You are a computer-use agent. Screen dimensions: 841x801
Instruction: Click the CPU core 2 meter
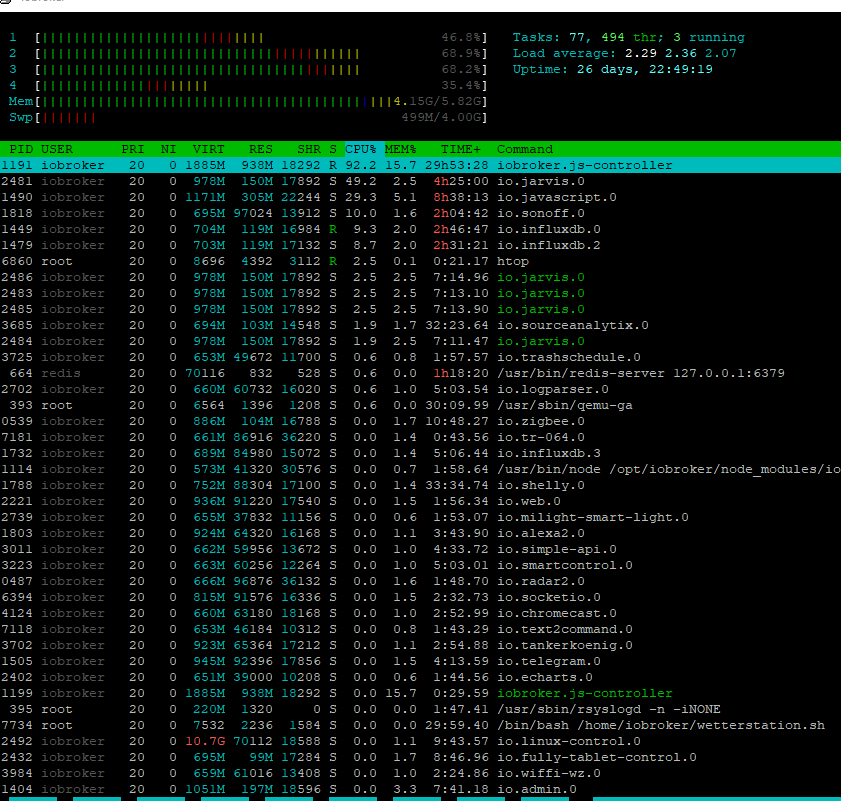[x=248, y=54]
